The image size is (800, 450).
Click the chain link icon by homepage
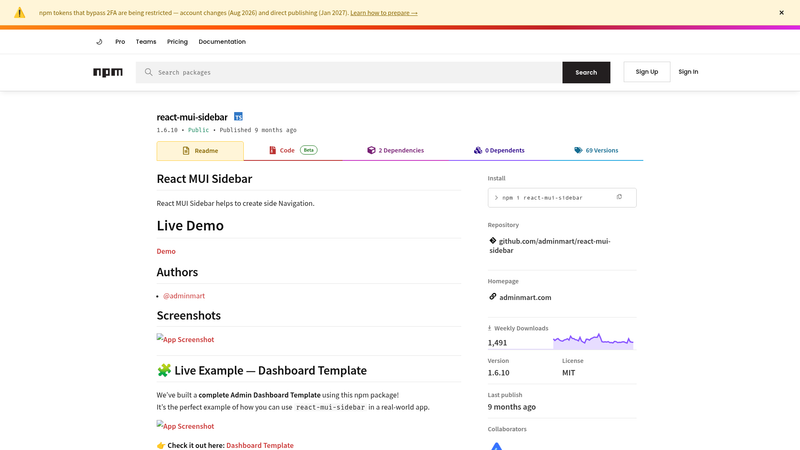493,296
